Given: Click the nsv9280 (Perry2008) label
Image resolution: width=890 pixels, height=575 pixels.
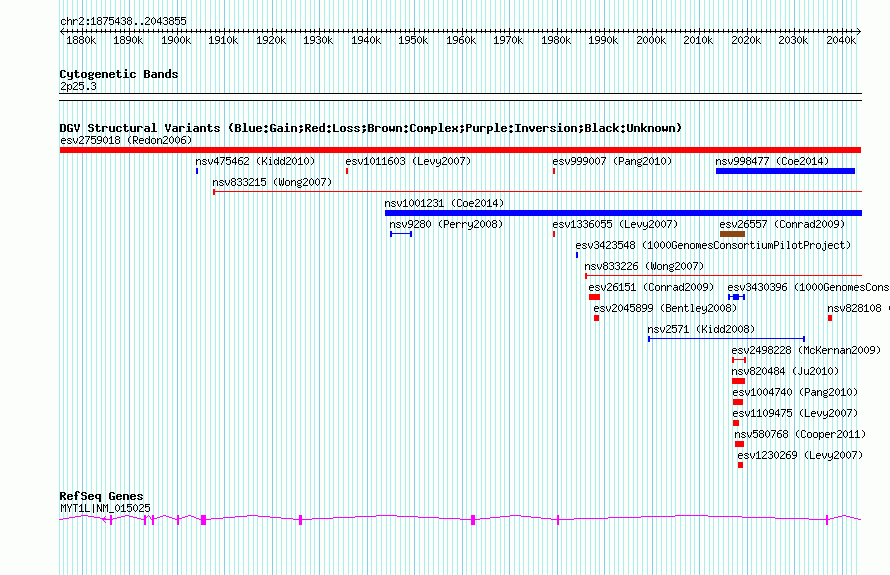Looking at the screenshot, I should tap(446, 224).
